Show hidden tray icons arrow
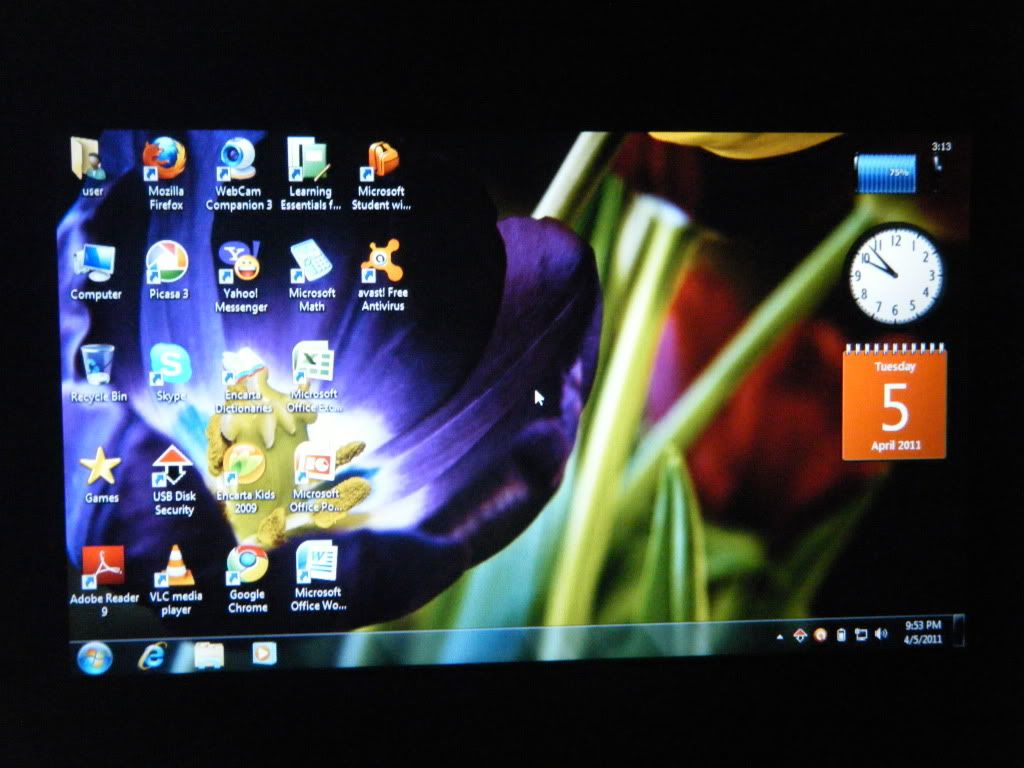This screenshot has height=768, width=1024. tap(780, 637)
